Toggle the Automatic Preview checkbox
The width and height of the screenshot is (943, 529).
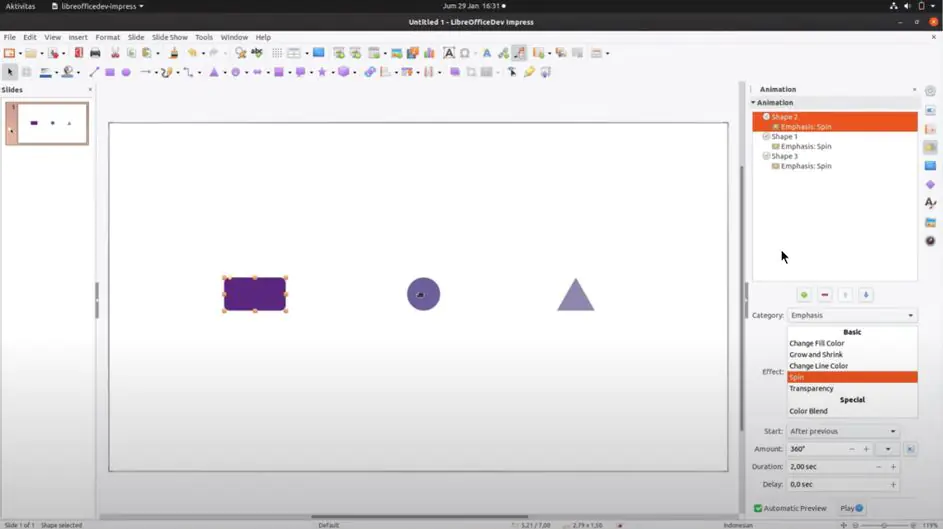[758, 508]
